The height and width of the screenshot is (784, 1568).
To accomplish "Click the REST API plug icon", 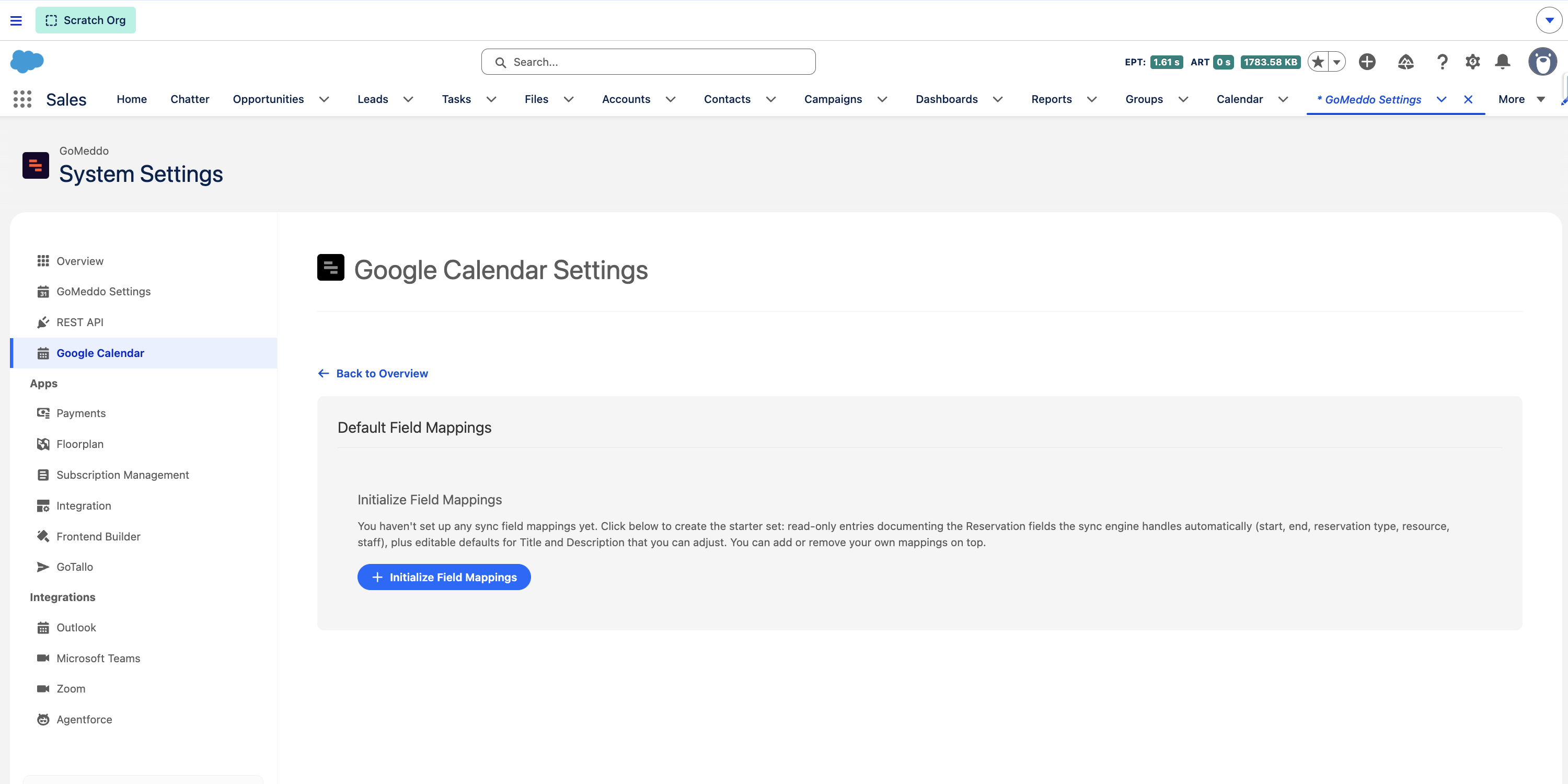I will click(43, 322).
